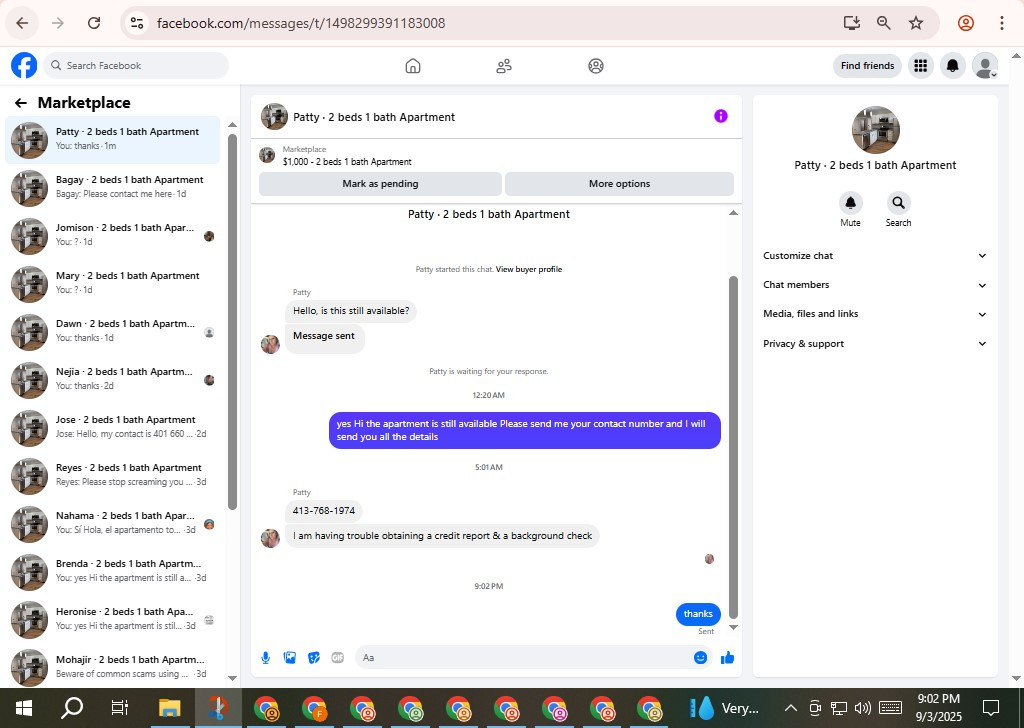Viewport: 1024px width, 728px height.
Task: Open the Jomison conversation
Action: tap(113, 235)
